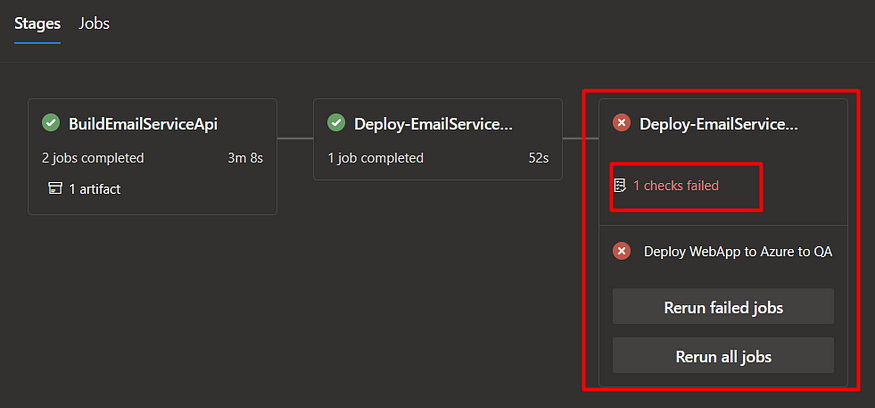
Task: View the 2 jobs completed text
Action: [x=93, y=158]
